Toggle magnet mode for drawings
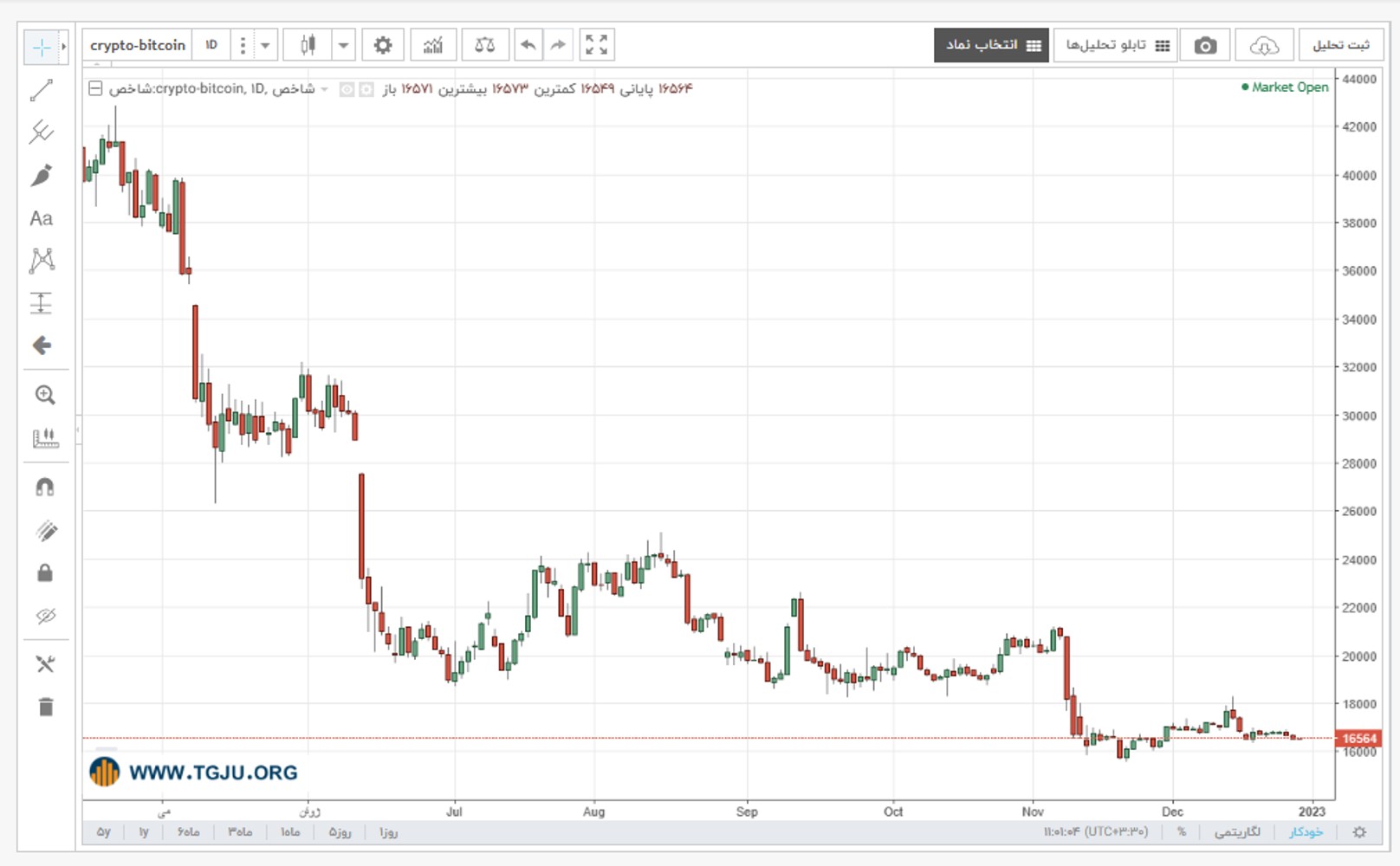The height and width of the screenshot is (866, 1400). click(x=45, y=488)
